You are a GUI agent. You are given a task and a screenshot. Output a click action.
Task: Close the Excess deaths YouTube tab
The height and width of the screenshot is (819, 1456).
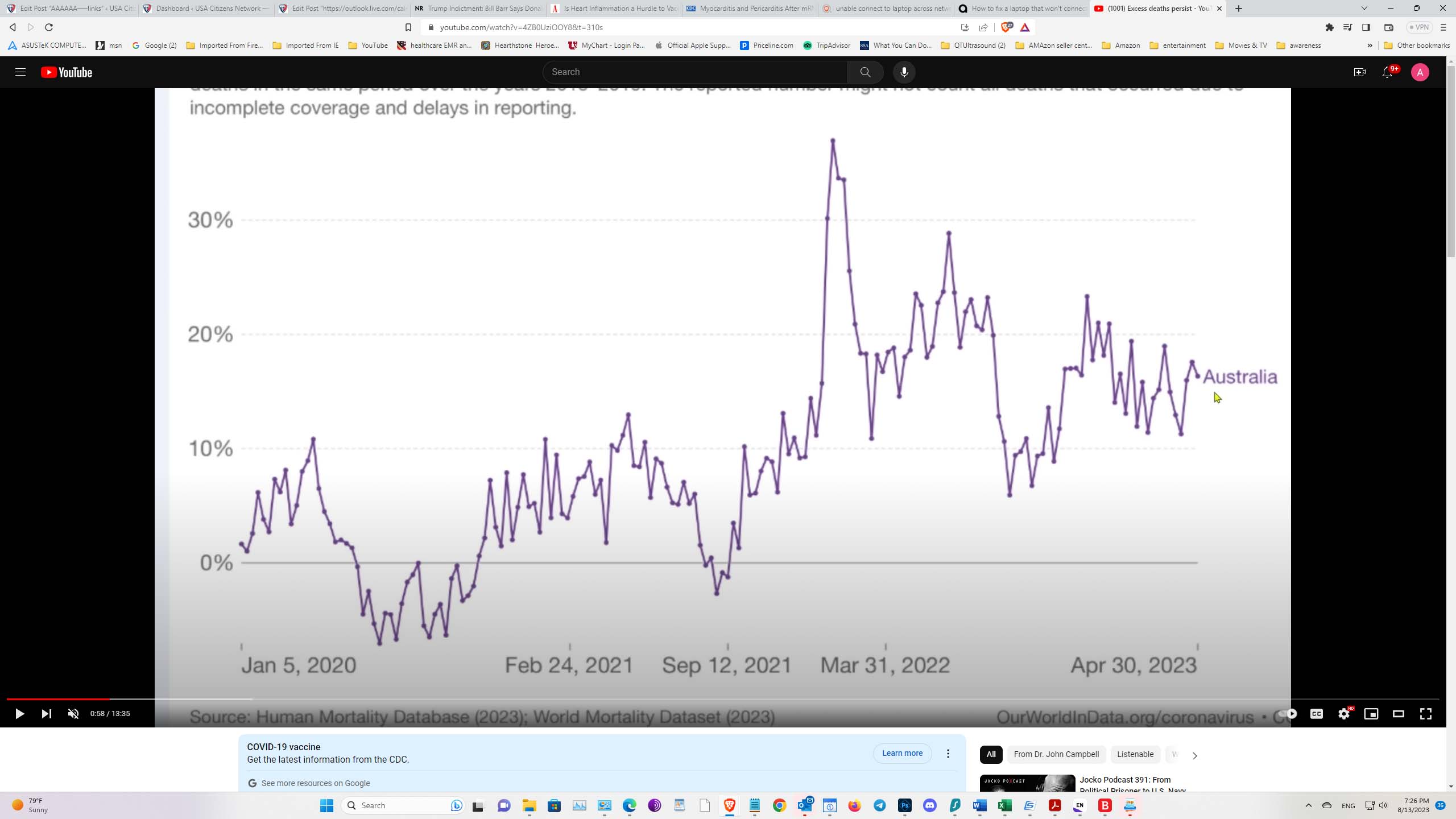1219,9
